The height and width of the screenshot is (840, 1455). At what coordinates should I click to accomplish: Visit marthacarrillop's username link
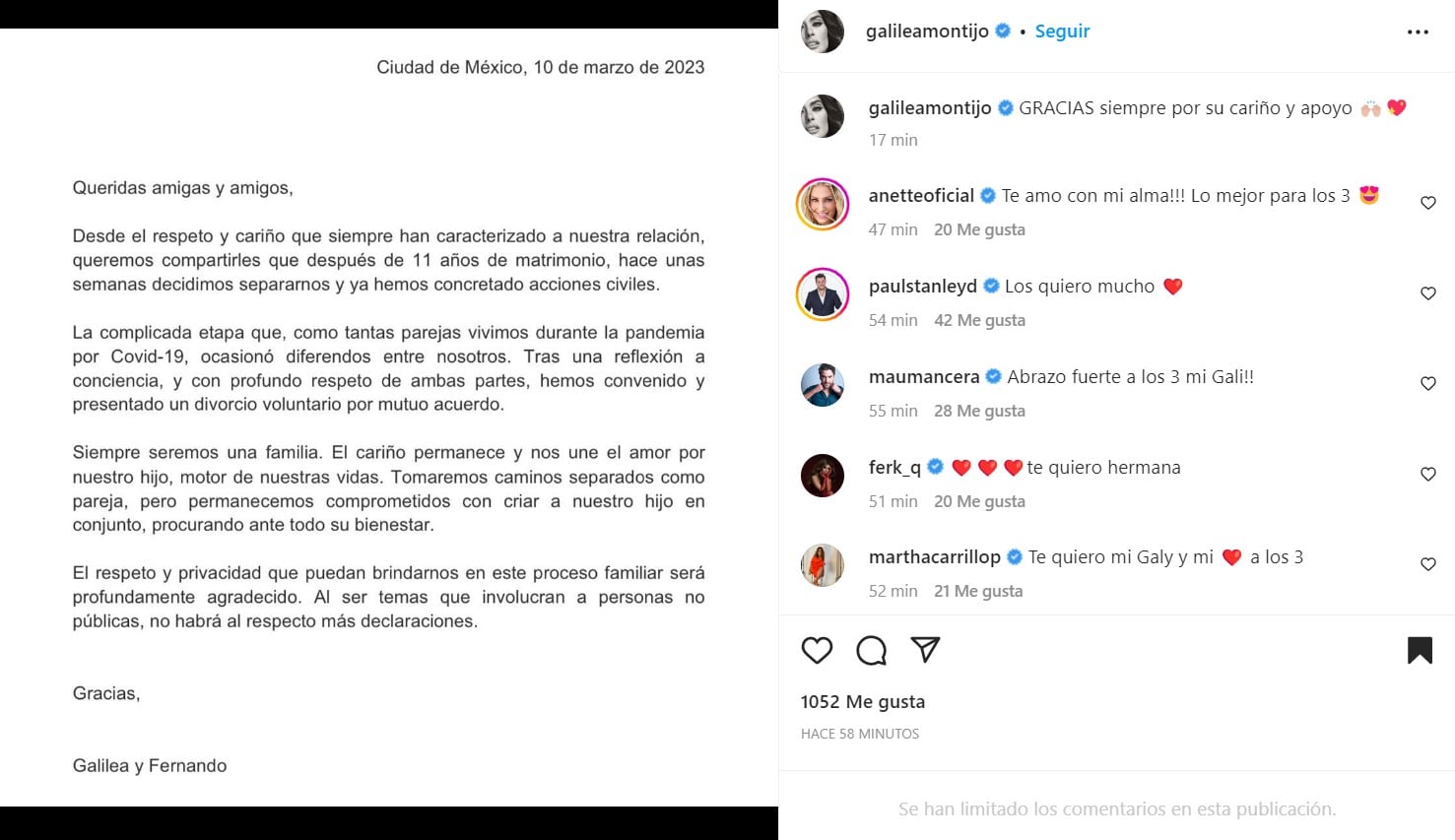pyautogui.click(x=935, y=557)
